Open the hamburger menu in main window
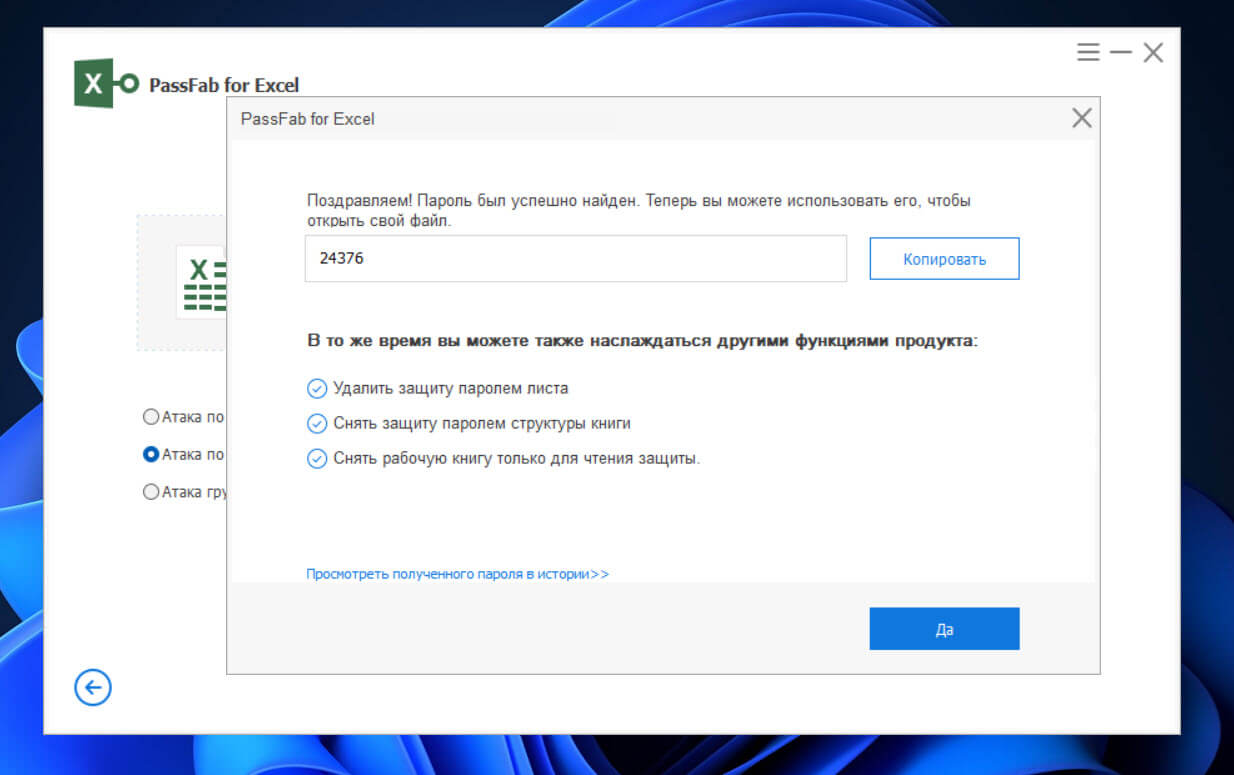Viewport: 1234px width, 775px height. 1088,52
